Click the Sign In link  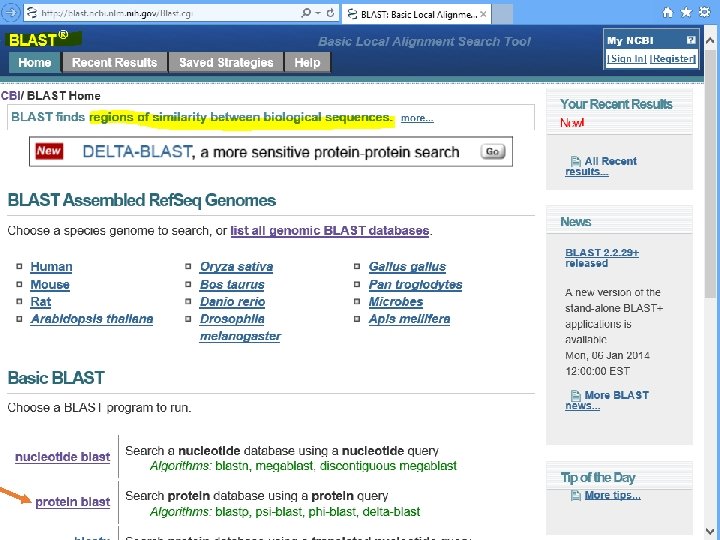[x=627, y=59]
